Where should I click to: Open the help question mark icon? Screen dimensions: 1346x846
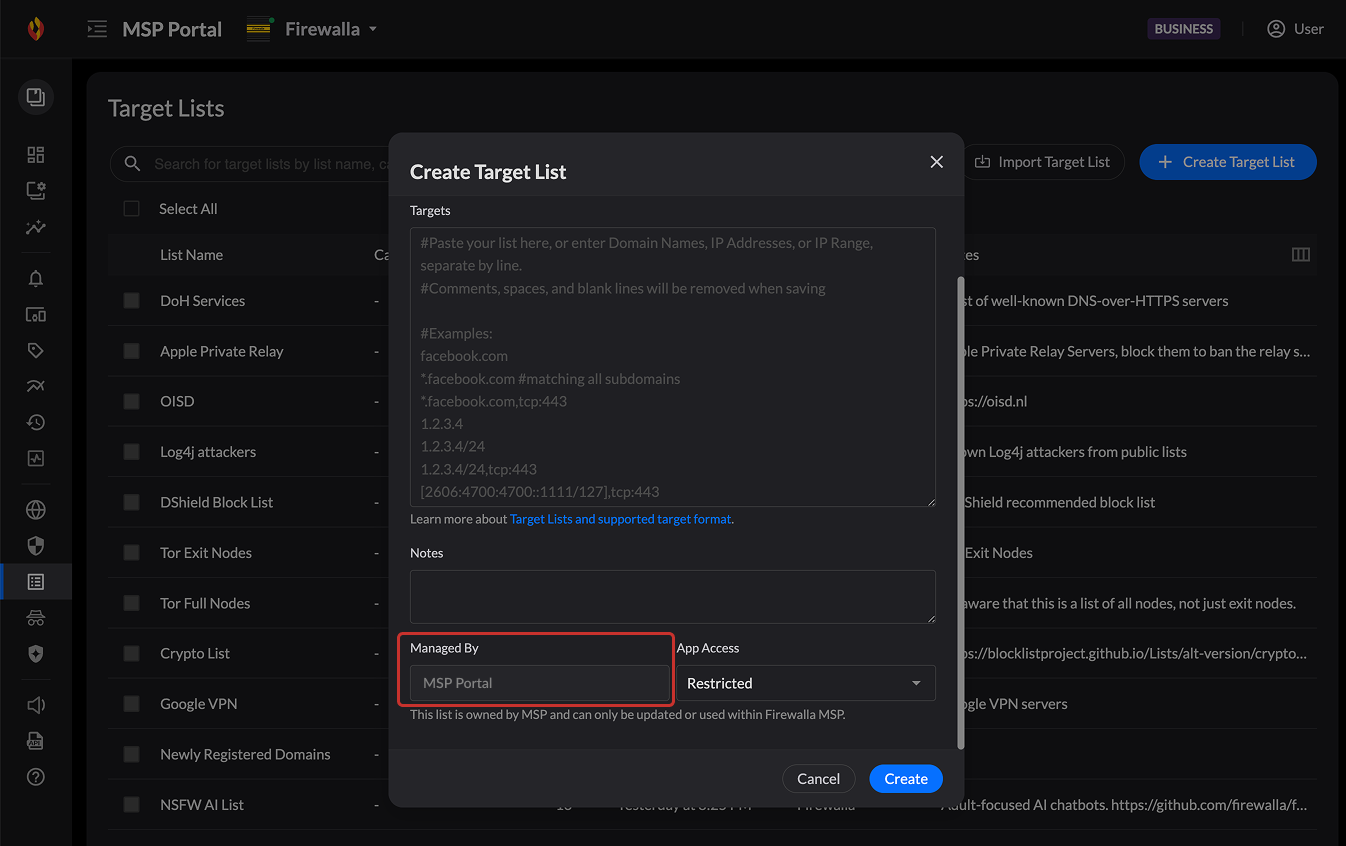click(36, 777)
